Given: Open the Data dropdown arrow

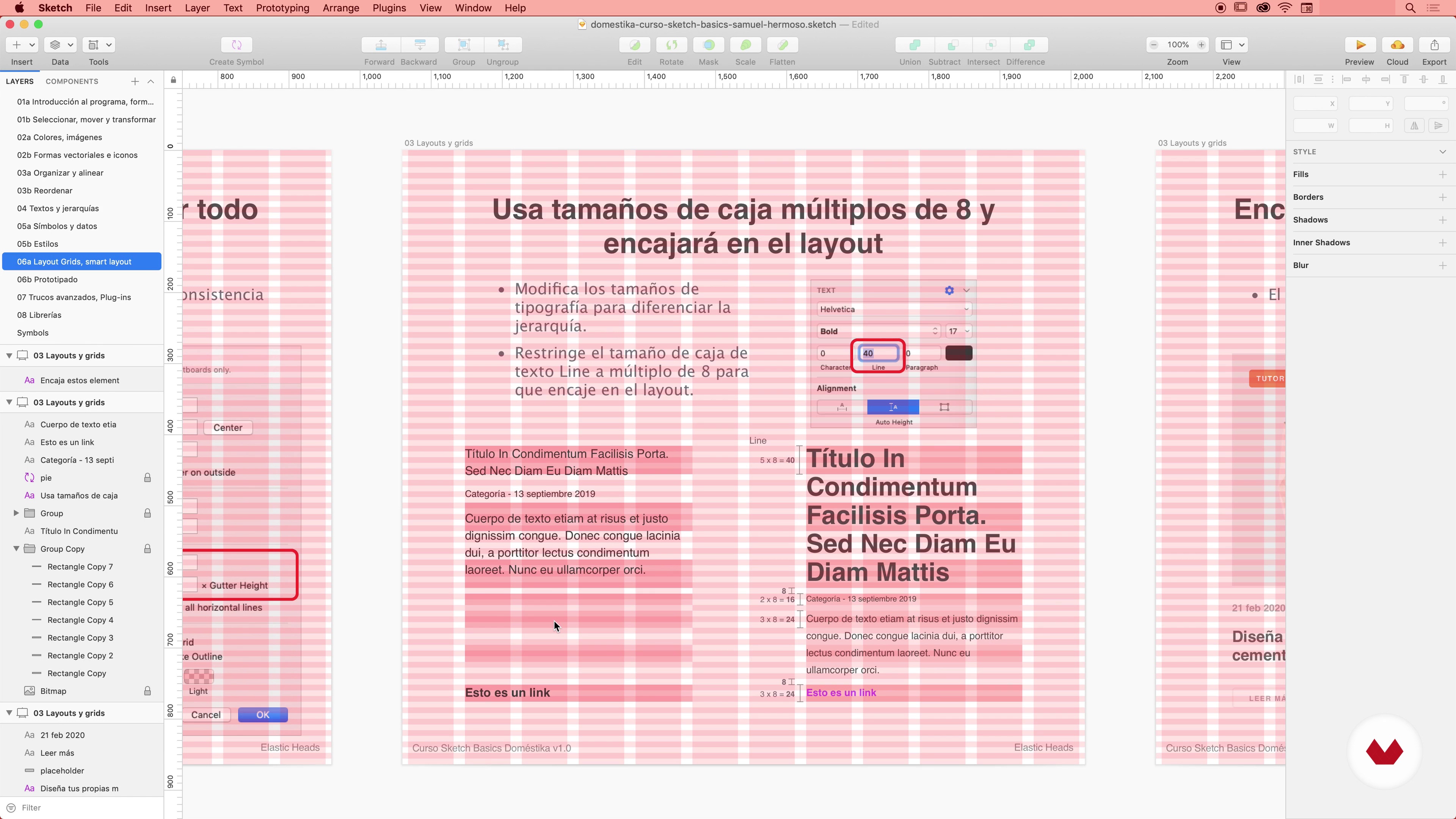Looking at the screenshot, I should click(x=70, y=45).
